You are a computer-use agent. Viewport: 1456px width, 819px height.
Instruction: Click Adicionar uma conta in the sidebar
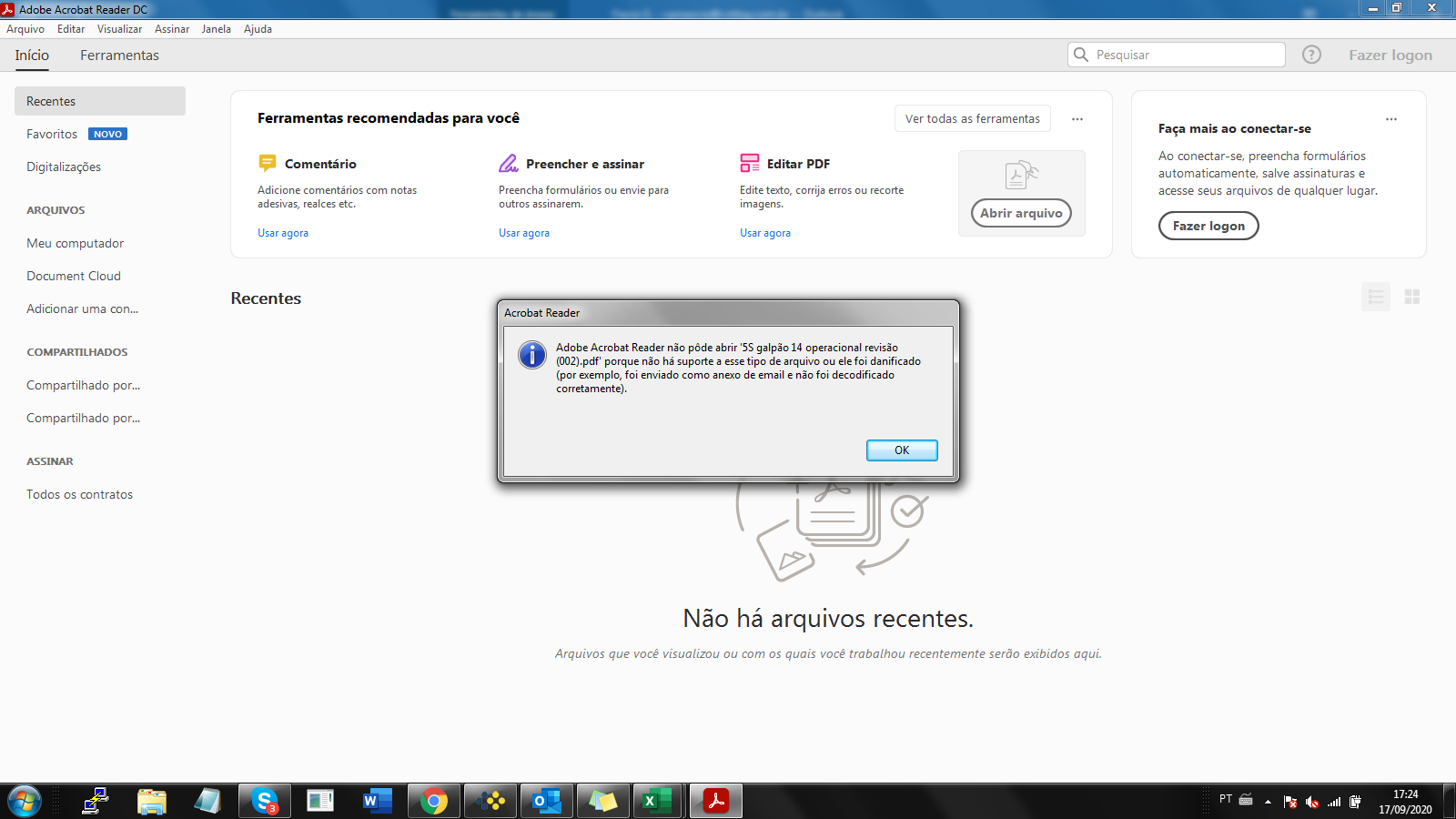83,308
